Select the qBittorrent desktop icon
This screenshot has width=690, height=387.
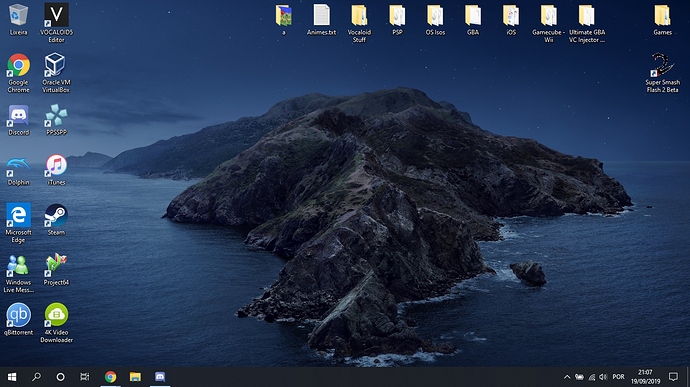18,320
